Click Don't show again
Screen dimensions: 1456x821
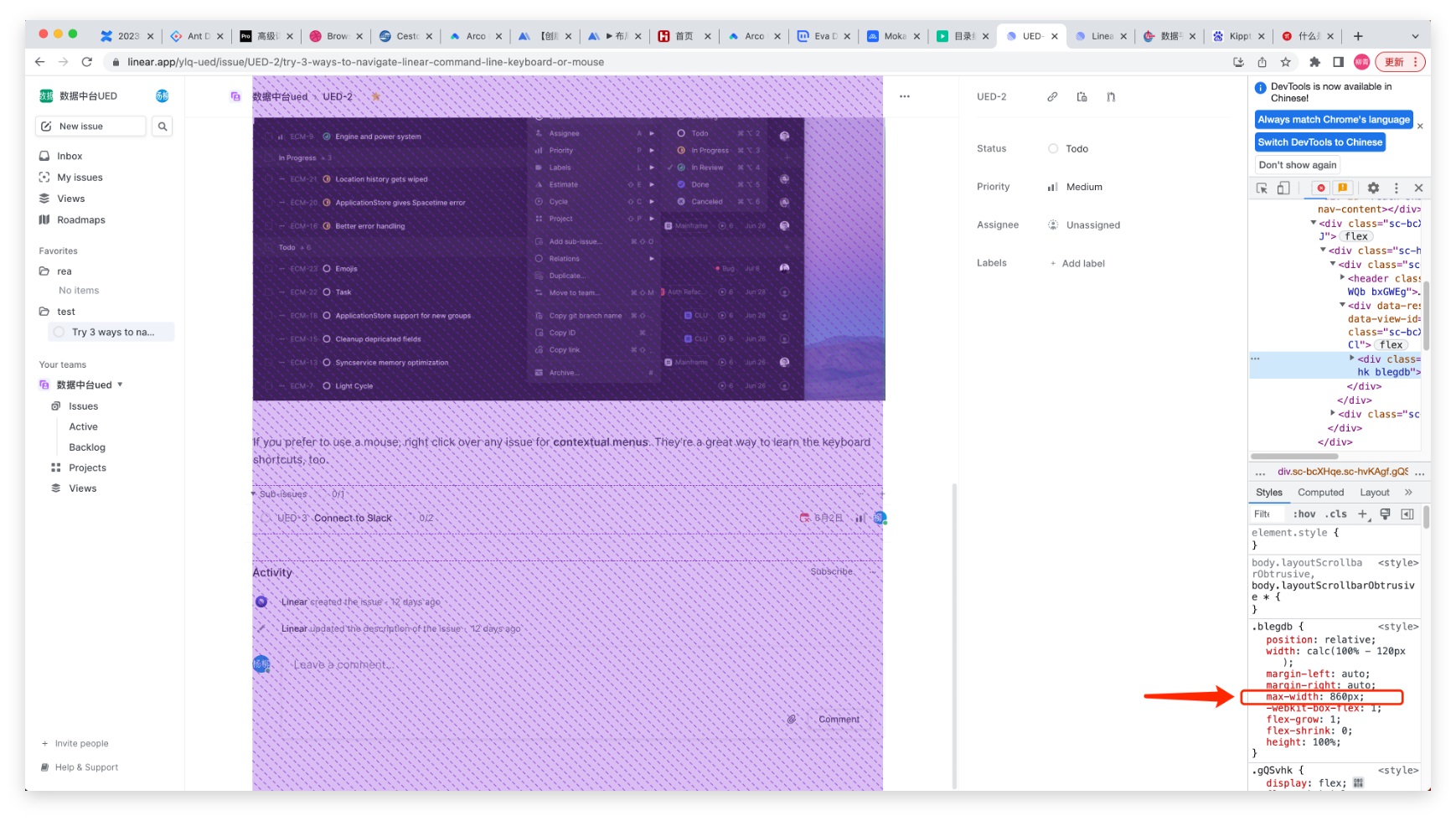1297,165
